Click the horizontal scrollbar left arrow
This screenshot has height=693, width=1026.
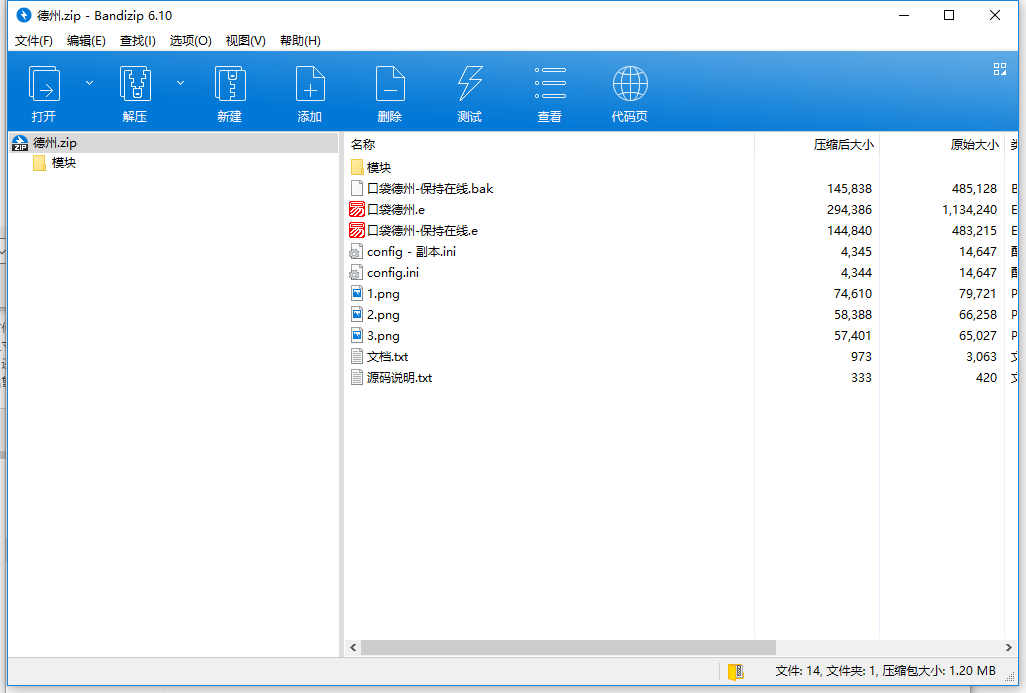353,647
